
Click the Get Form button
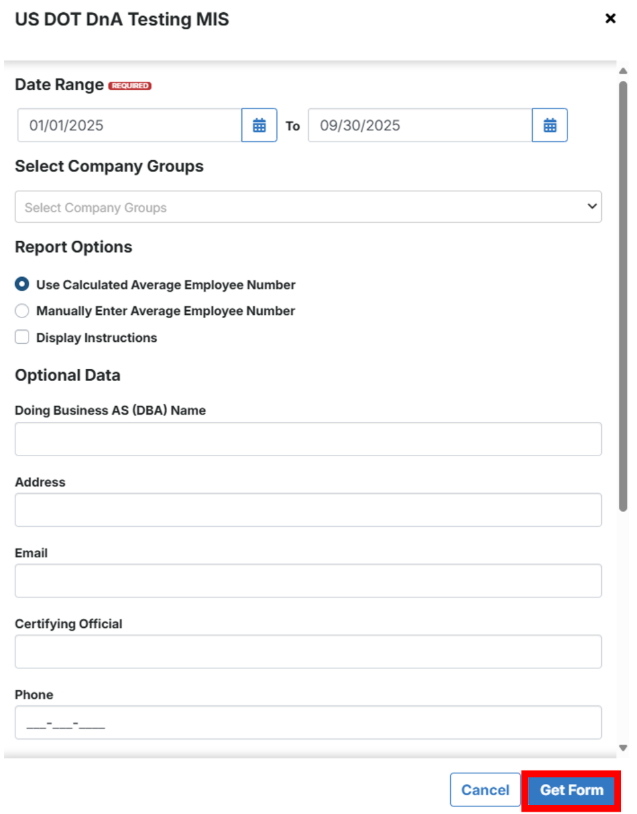571,790
